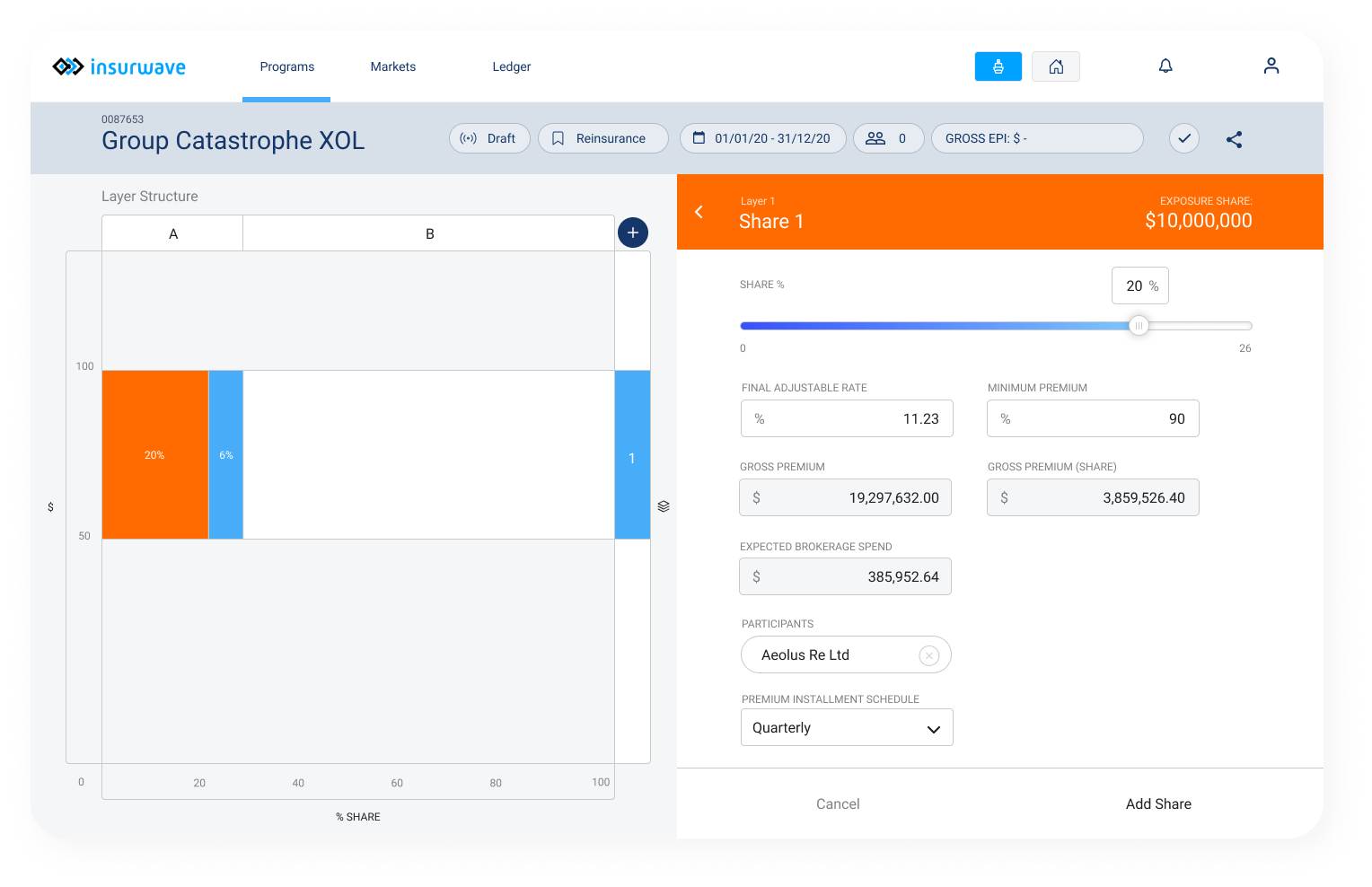Expand the Quarterly installment schedule dropdown
The width and height of the screenshot is (1372, 887).
[847, 728]
